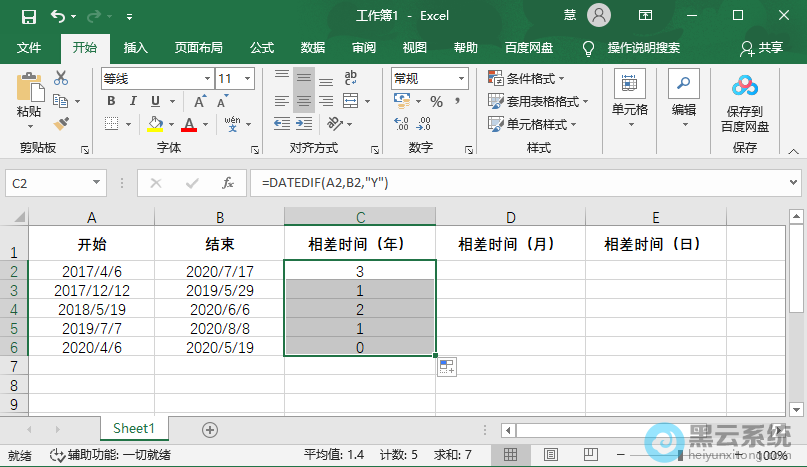Toggle italic formatting
The image size is (807, 467).
click(132, 101)
